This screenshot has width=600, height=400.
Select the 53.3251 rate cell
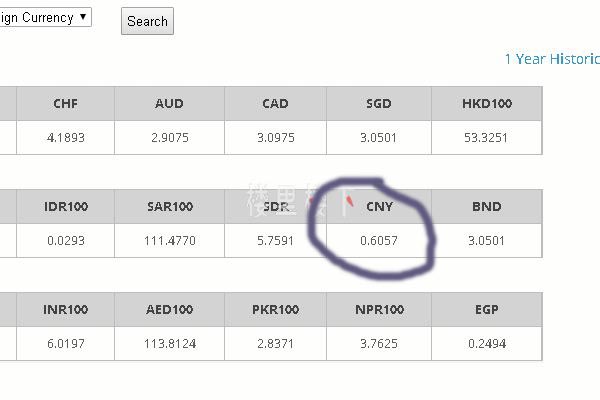(487, 137)
